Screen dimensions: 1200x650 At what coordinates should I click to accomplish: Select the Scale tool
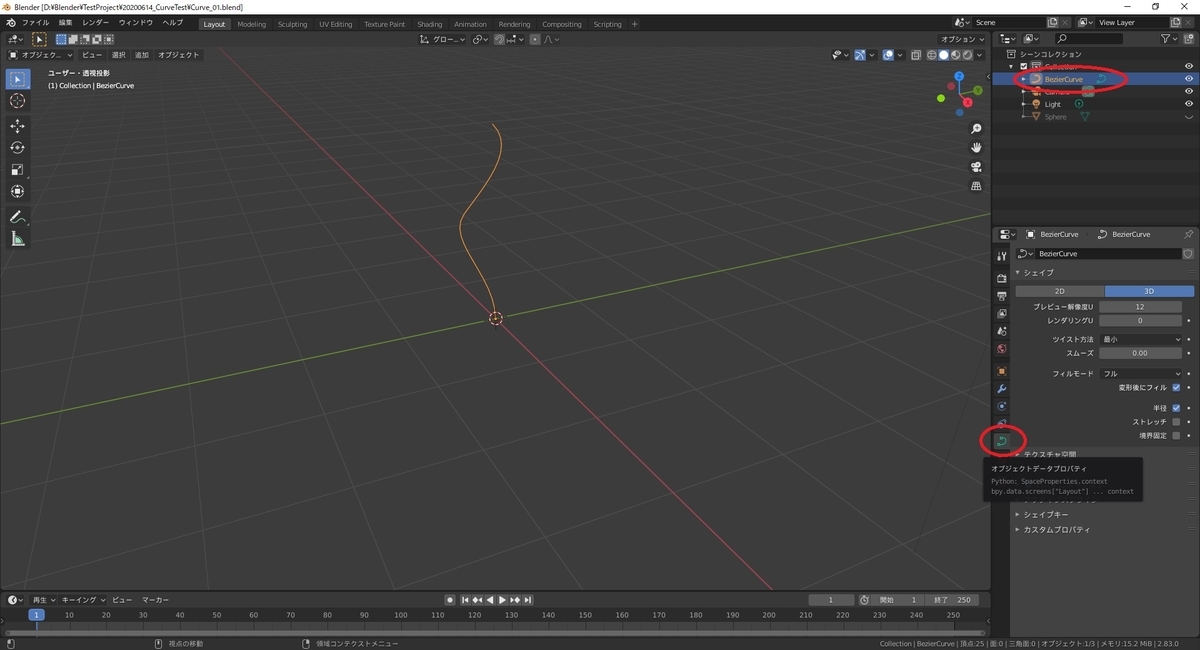point(18,170)
